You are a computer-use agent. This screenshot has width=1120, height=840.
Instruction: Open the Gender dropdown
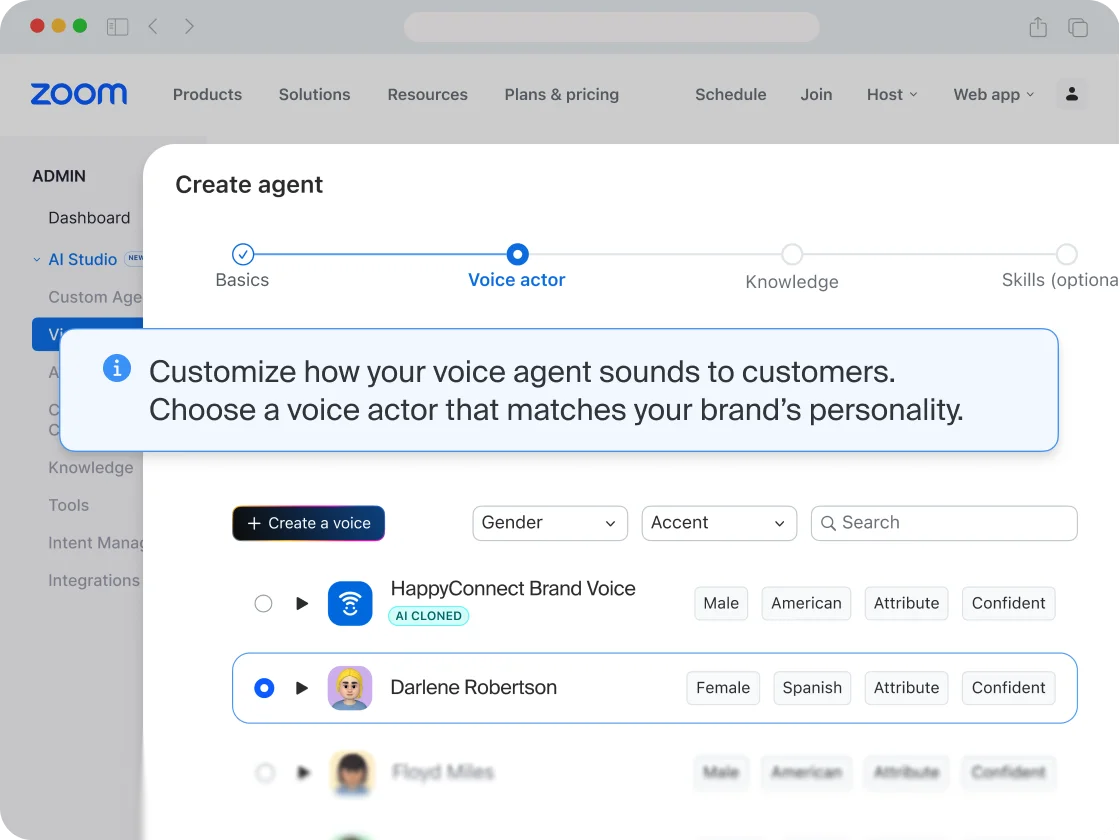[x=549, y=523]
